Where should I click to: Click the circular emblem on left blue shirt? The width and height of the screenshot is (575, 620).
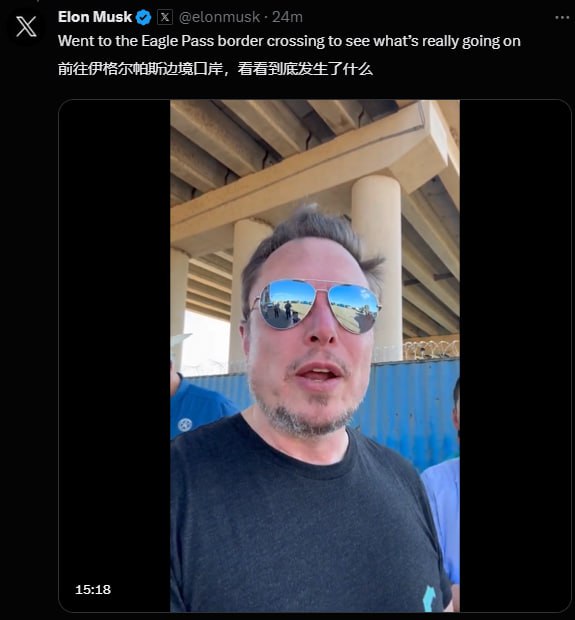tap(185, 425)
